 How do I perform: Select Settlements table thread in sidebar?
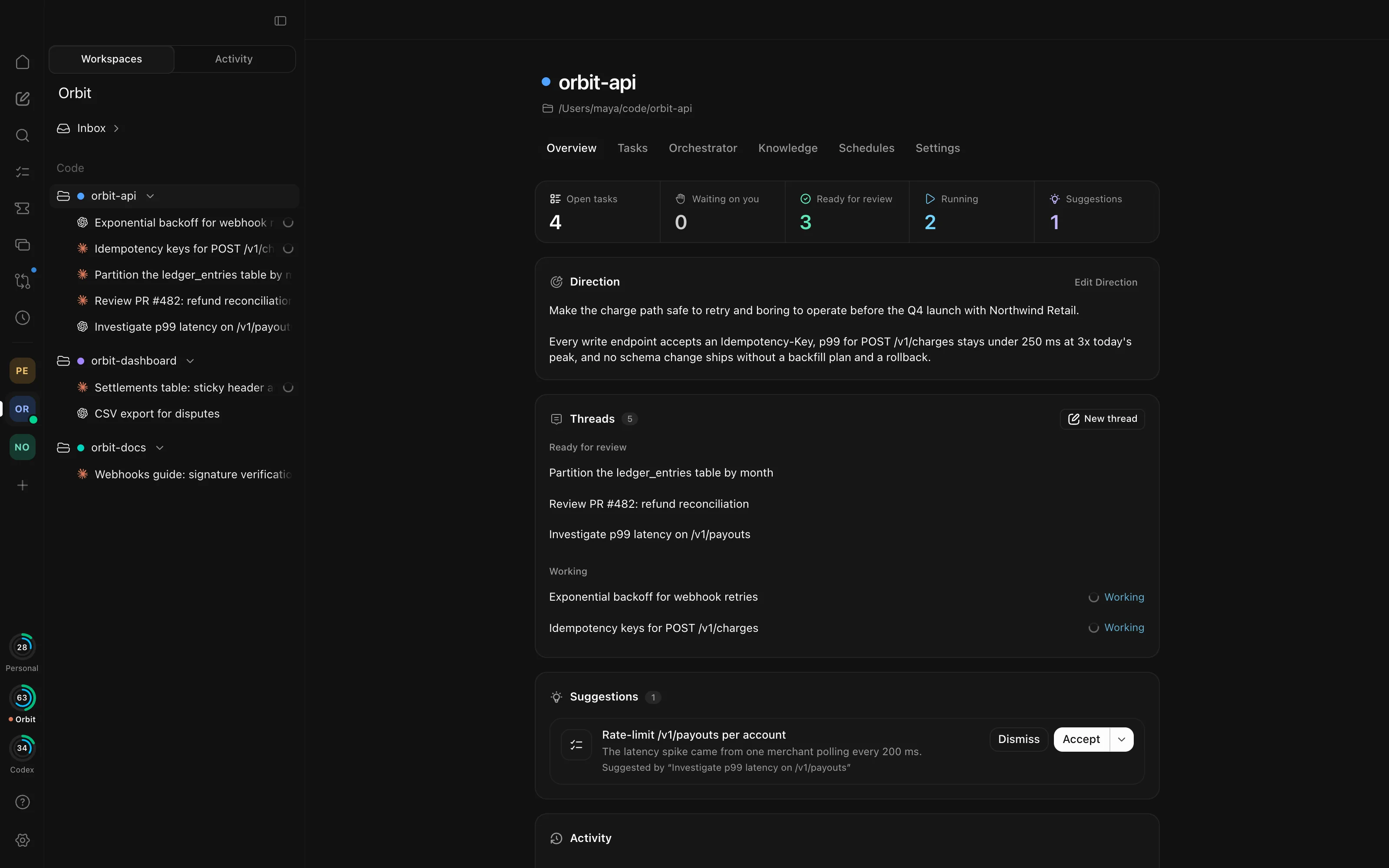[174, 388]
